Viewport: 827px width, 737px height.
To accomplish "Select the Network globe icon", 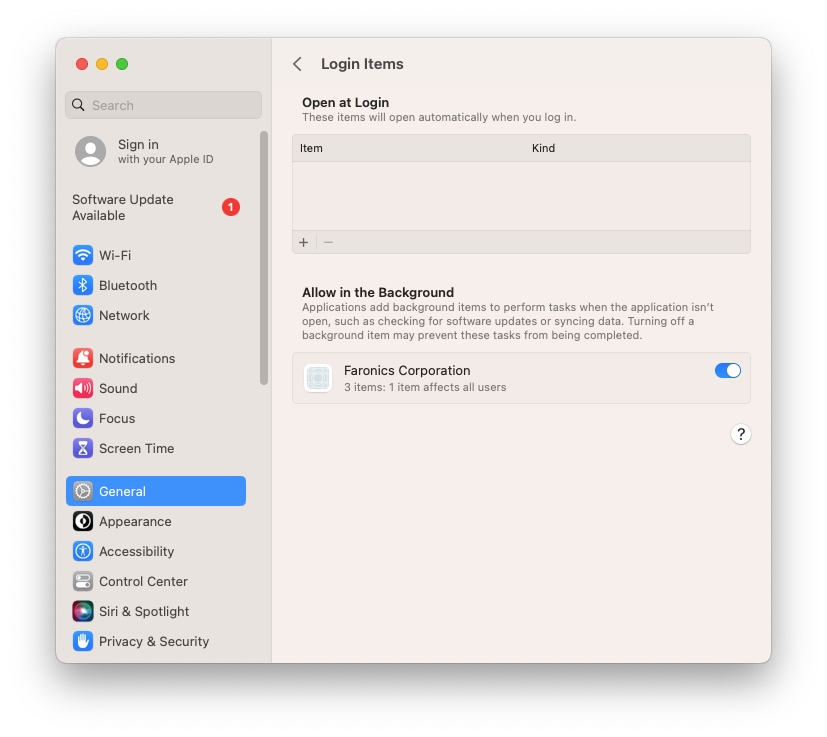I will (x=83, y=315).
